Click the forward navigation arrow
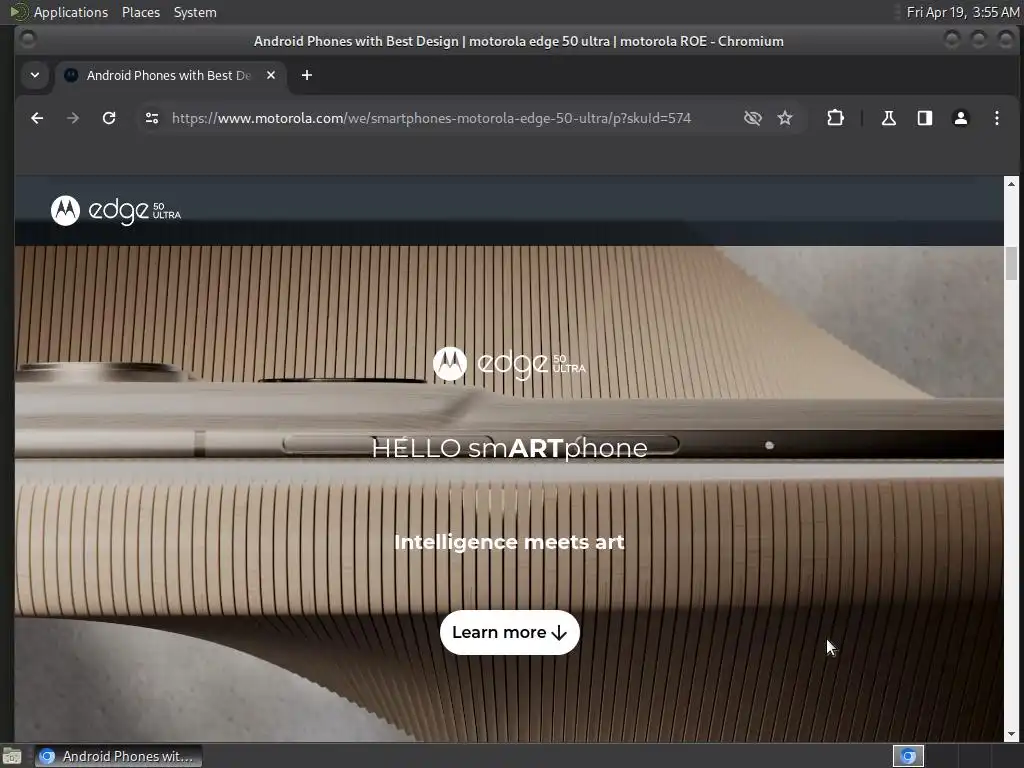The width and height of the screenshot is (1024, 768). 73,118
